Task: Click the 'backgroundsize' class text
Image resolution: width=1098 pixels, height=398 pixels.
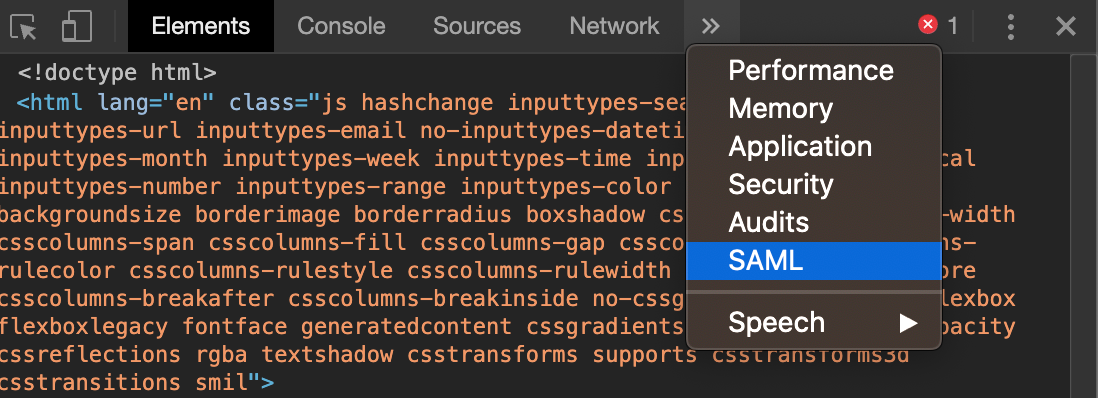Action: 90,214
